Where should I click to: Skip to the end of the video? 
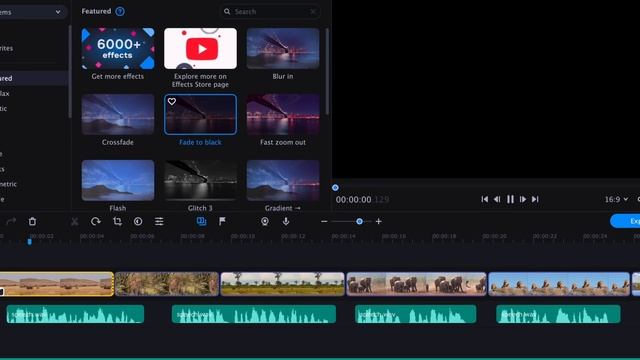[535, 199]
